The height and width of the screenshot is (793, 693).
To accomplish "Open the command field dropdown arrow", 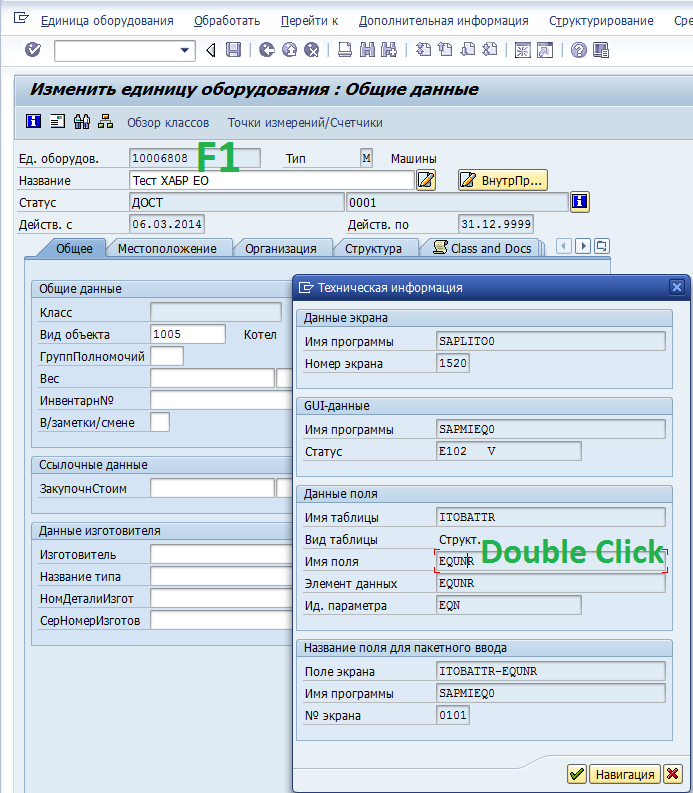I will click(185, 50).
